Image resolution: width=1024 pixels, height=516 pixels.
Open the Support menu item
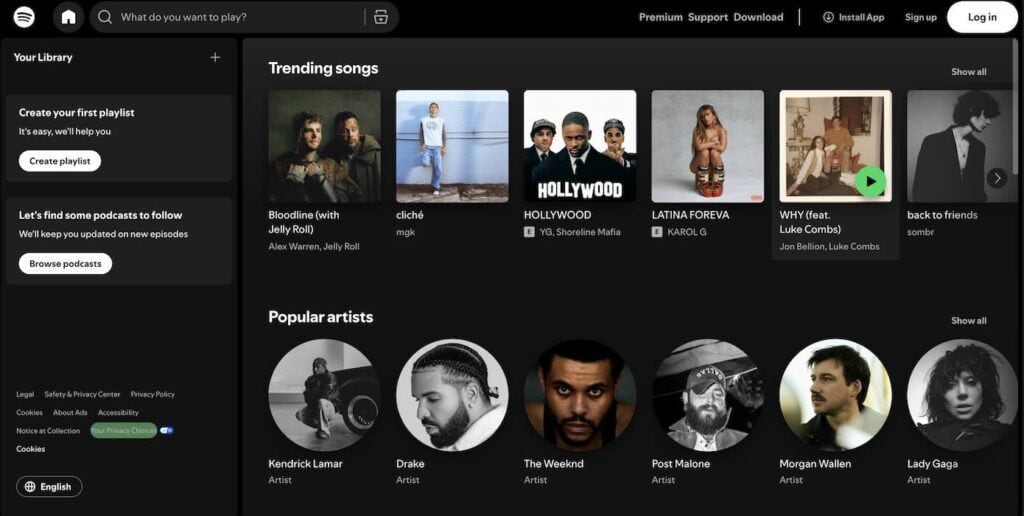pos(707,17)
